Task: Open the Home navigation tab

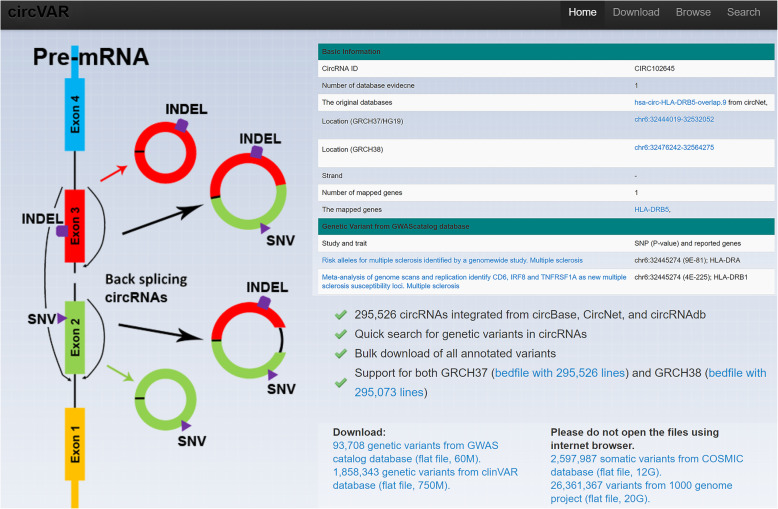Action: tap(582, 12)
